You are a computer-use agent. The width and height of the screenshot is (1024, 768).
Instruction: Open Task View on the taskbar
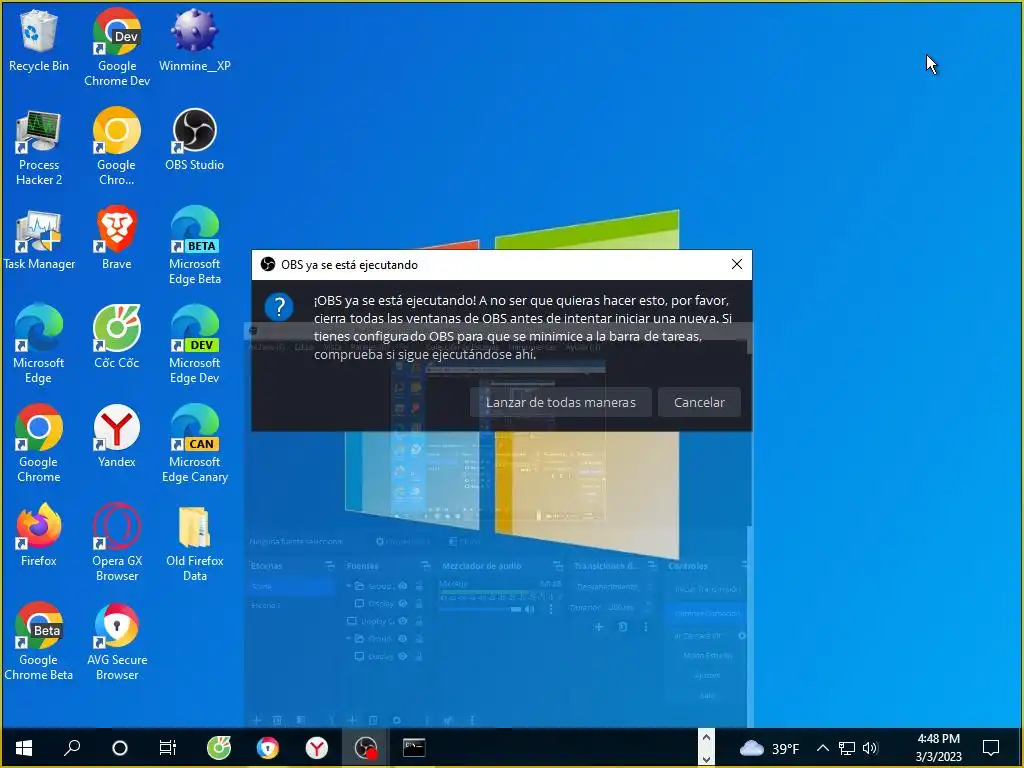click(168, 748)
